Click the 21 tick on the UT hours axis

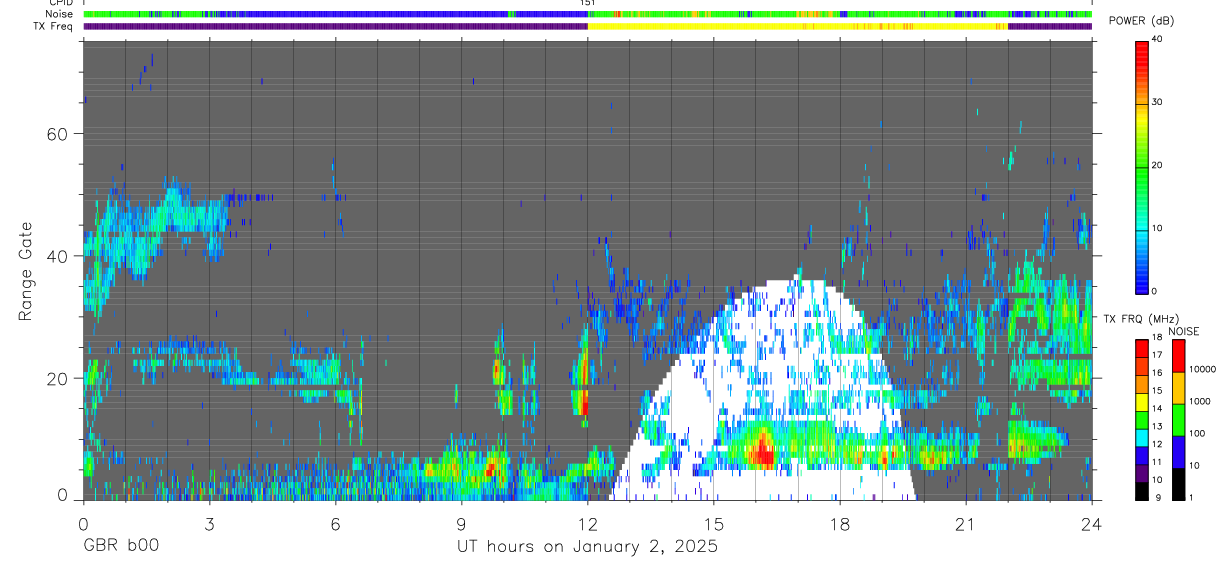pos(965,523)
